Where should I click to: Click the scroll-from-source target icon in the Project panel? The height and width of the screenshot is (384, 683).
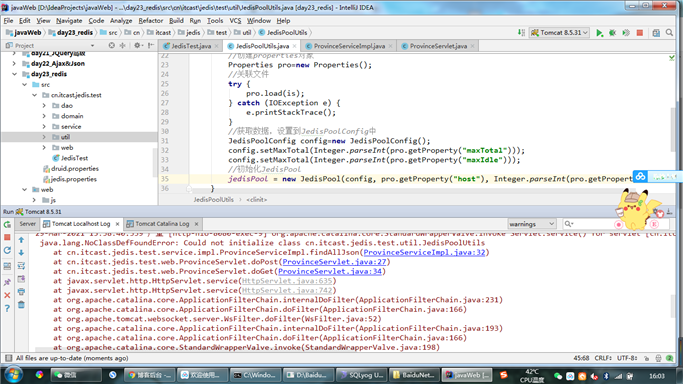[x=112, y=45]
